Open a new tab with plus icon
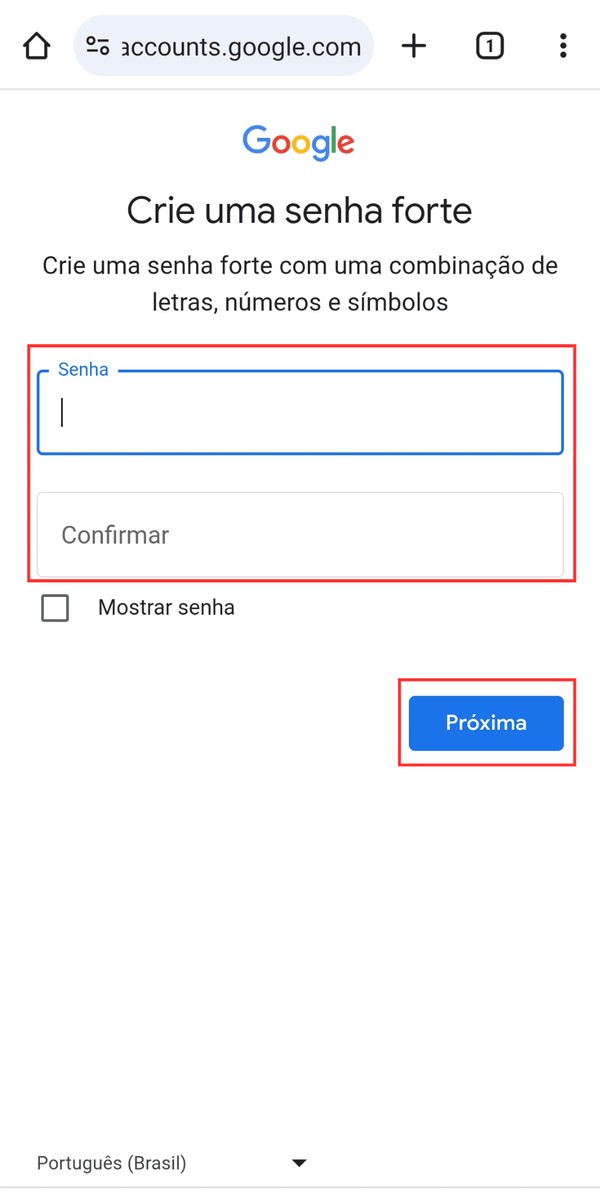 pos(413,46)
